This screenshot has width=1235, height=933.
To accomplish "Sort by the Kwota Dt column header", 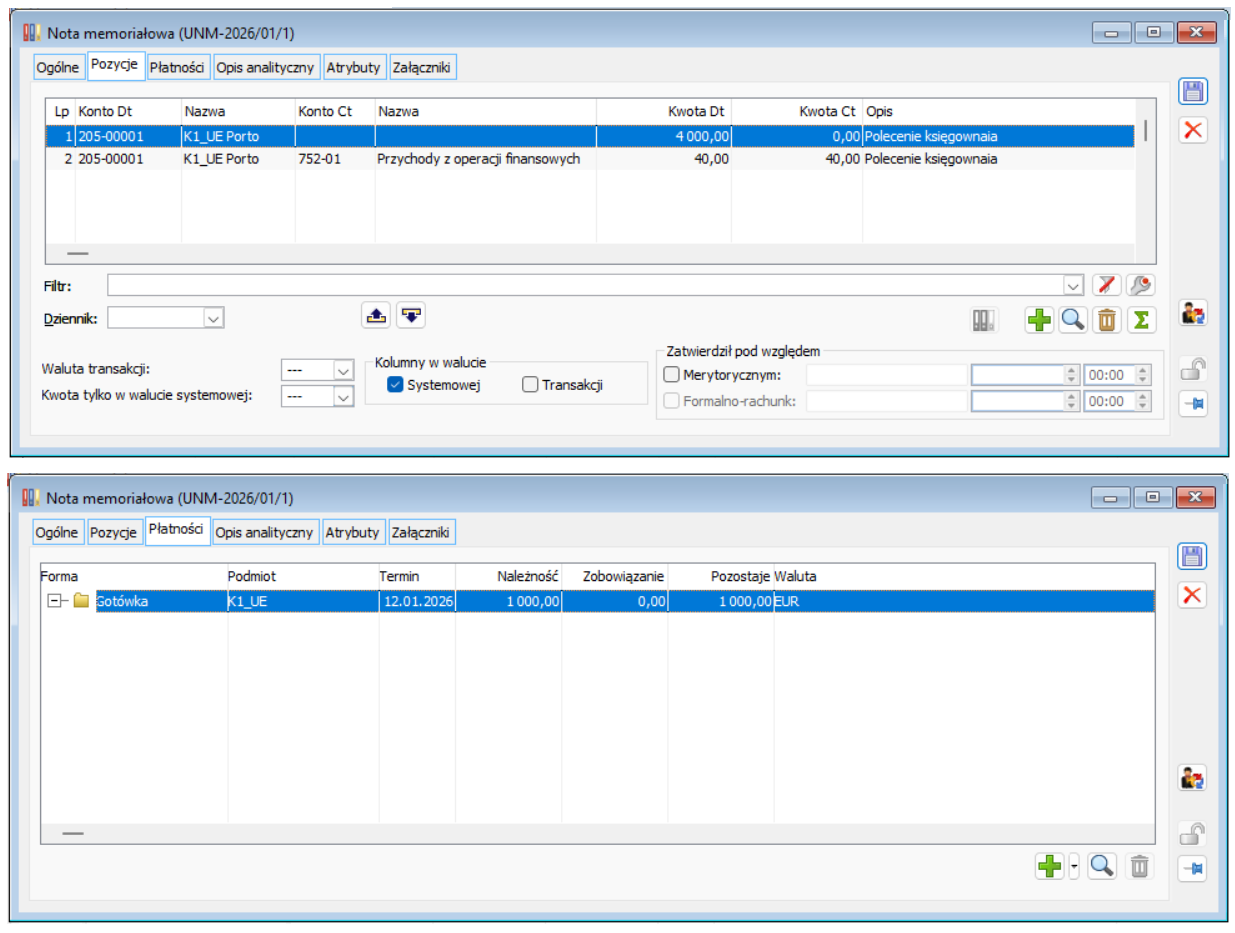I will (663, 111).
